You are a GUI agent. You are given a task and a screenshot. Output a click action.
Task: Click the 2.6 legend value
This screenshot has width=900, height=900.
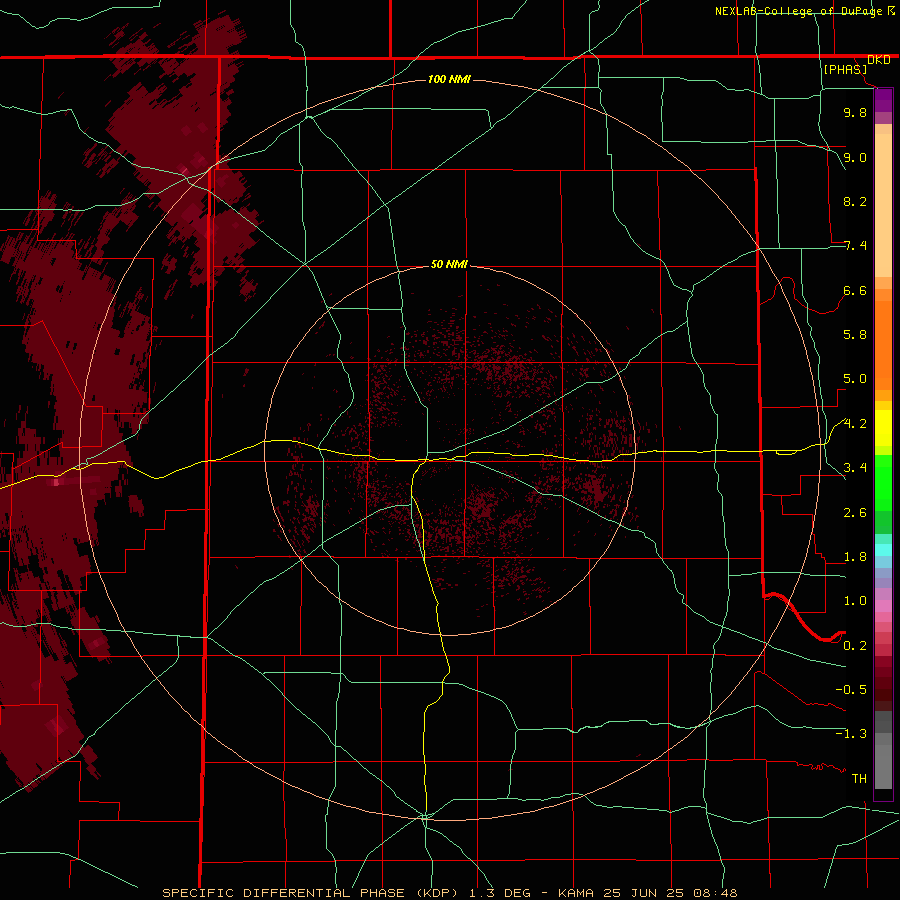(855, 513)
